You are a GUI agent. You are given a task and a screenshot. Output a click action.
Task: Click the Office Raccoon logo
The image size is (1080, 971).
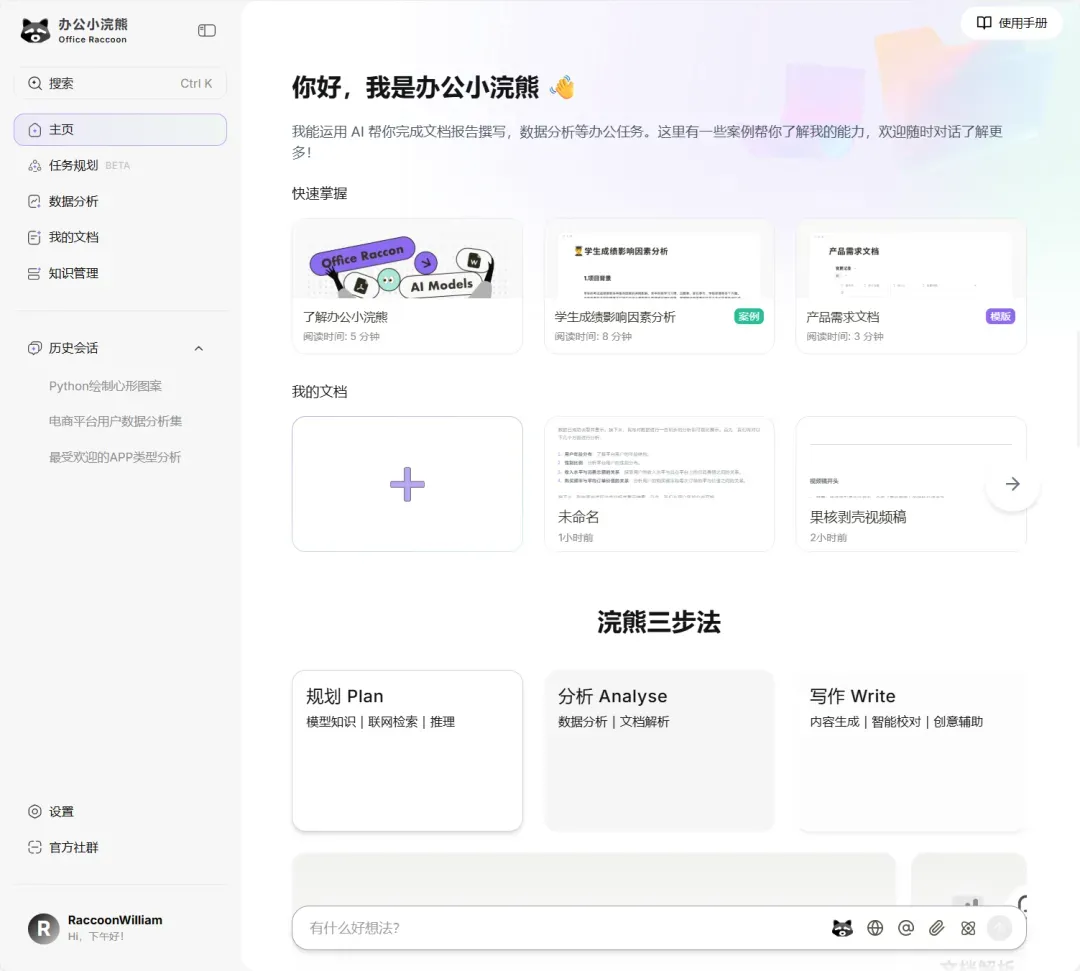(74, 30)
